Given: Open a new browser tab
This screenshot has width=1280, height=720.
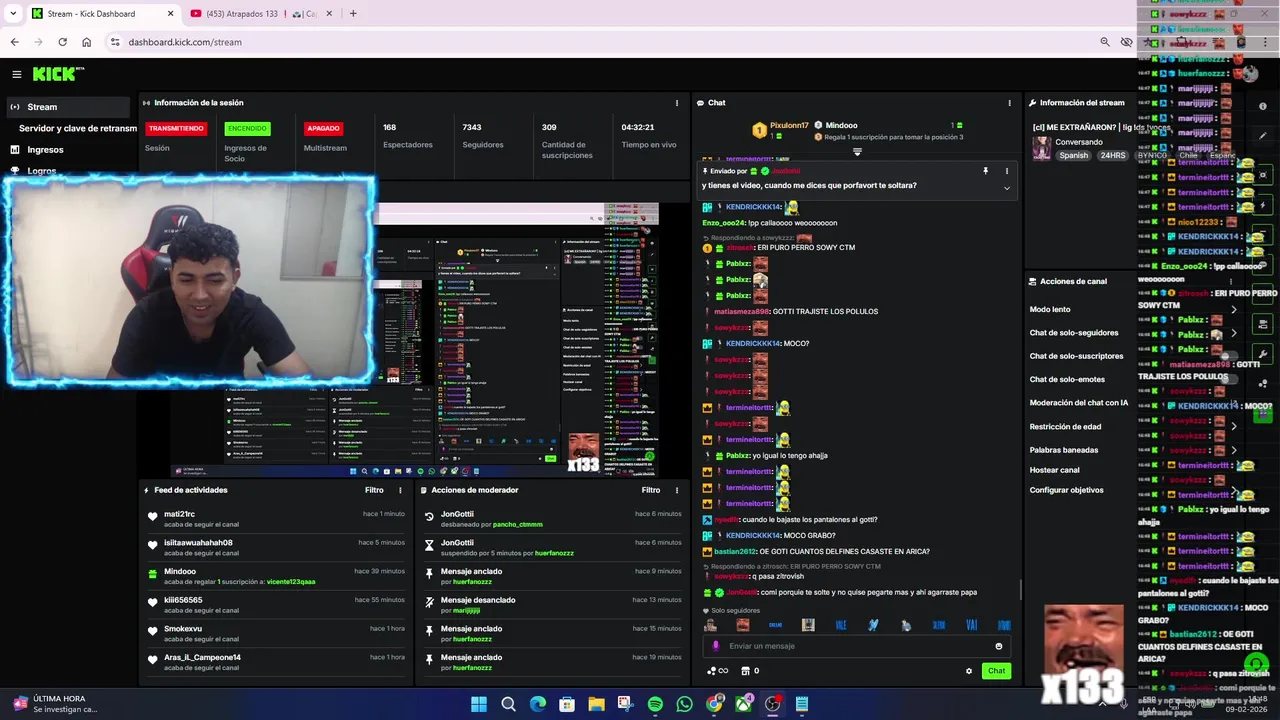Looking at the screenshot, I should [x=353, y=14].
